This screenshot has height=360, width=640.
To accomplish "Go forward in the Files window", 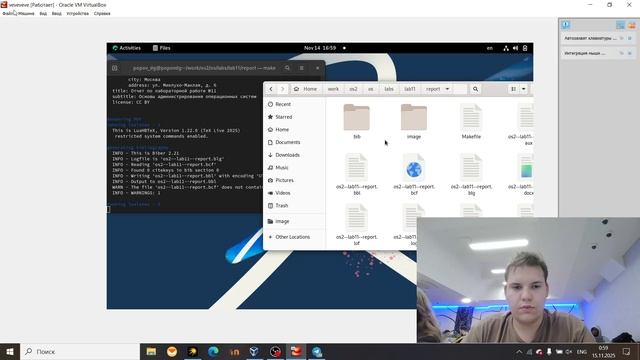I will tap(282, 89).
